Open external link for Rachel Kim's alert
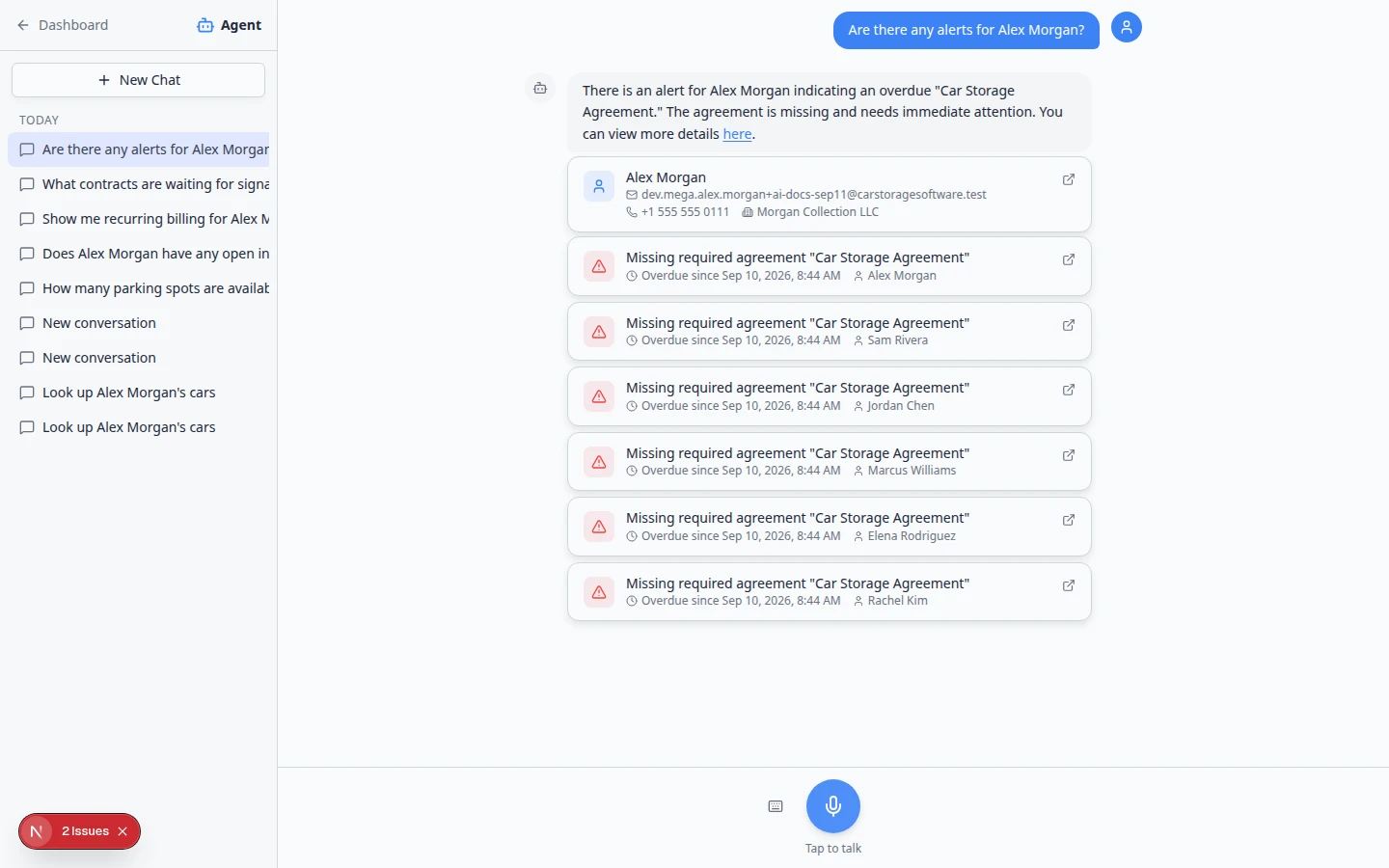Screen dimensions: 1389x868 (x=1069, y=585)
